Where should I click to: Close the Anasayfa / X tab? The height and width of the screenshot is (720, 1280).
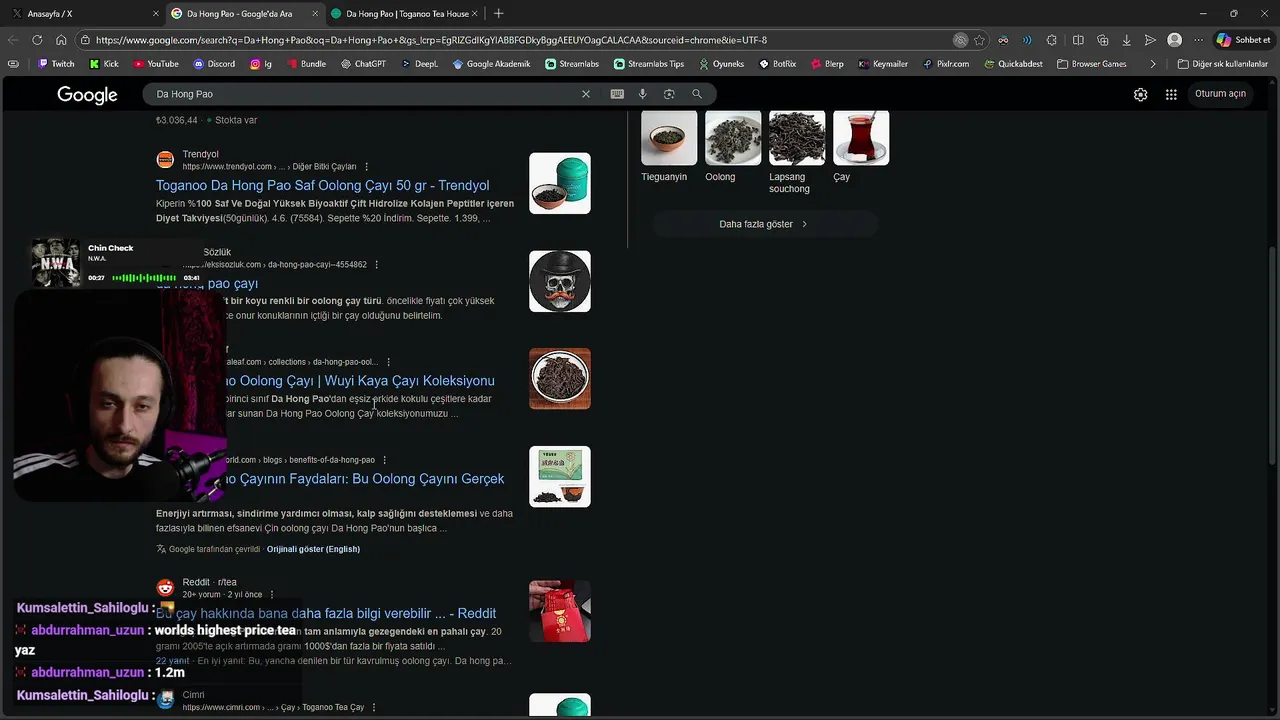[x=156, y=13]
